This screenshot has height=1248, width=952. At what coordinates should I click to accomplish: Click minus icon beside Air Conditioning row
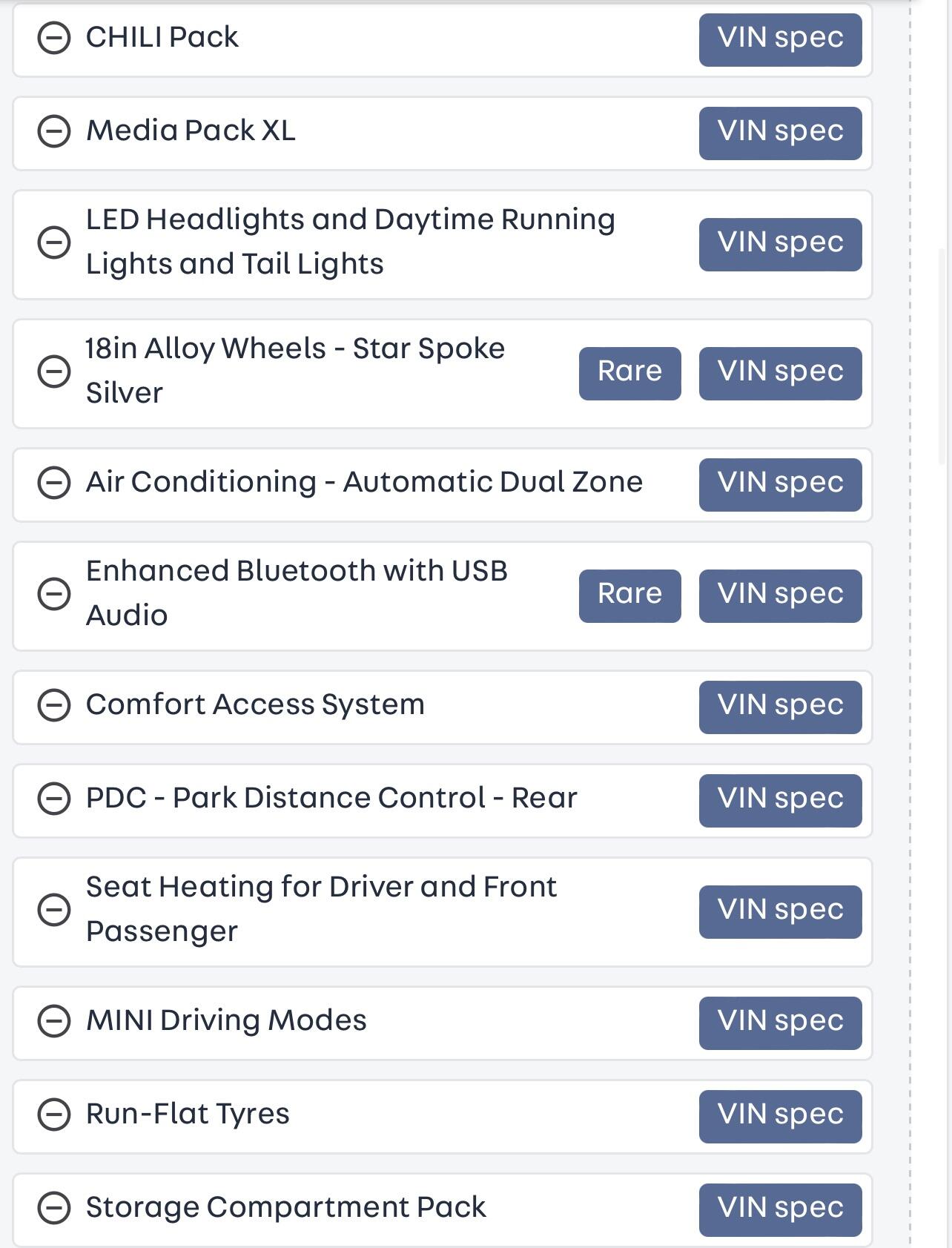pos(54,483)
